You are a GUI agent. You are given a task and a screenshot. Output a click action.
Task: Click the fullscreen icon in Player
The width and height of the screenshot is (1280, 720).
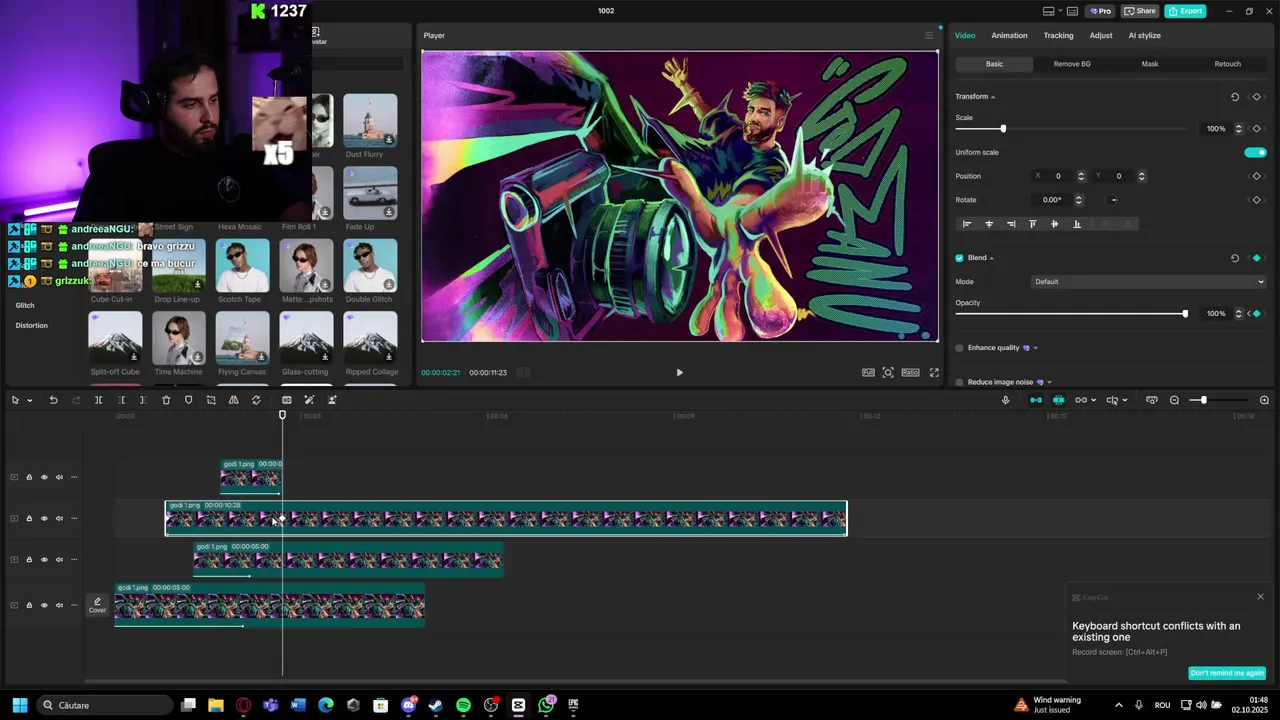(934, 372)
